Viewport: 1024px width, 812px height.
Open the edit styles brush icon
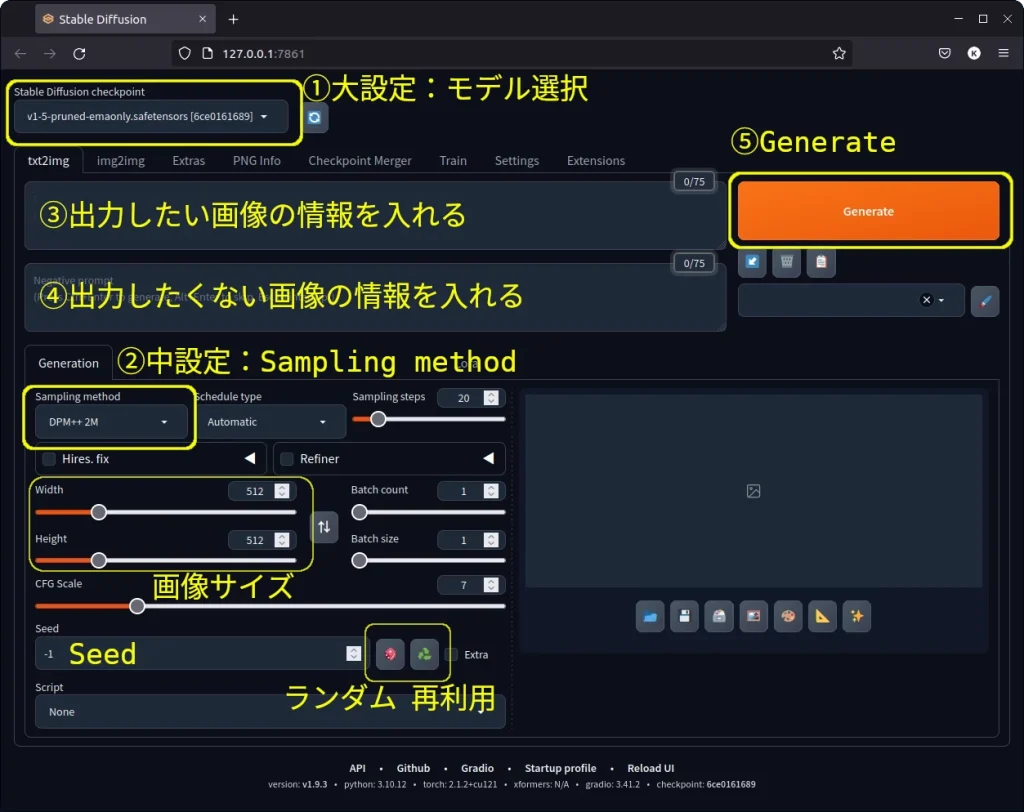(x=985, y=301)
